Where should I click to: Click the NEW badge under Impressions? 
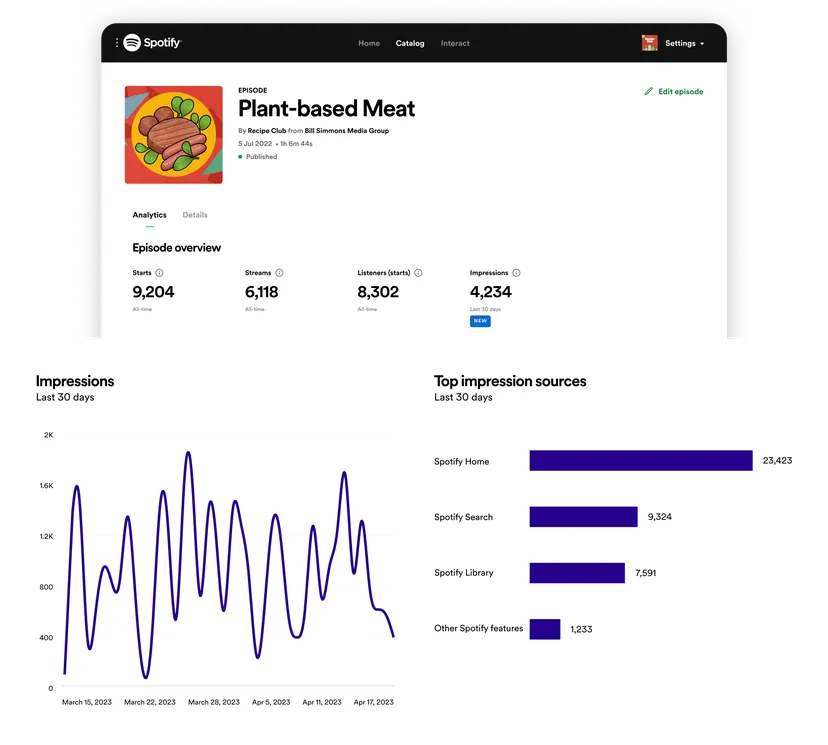click(x=480, y=321)
